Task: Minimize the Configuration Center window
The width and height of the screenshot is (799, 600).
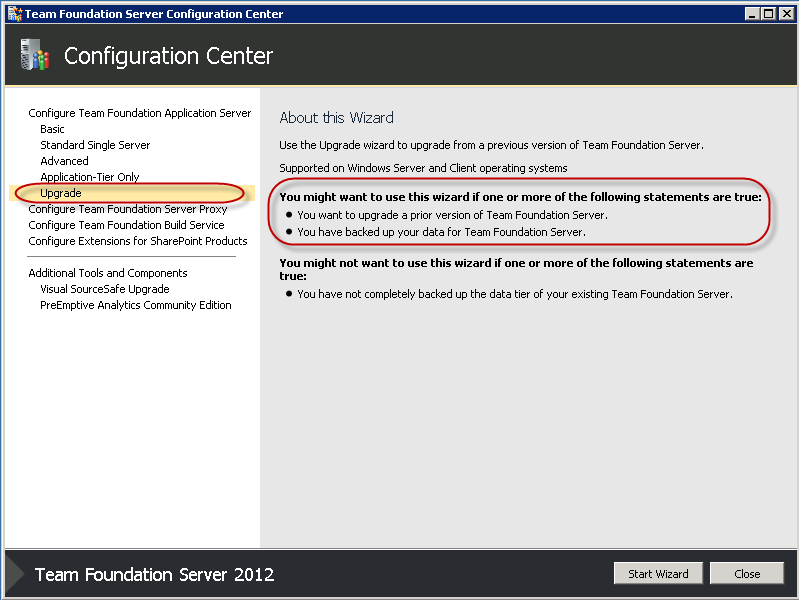Action: coord(752,14)
